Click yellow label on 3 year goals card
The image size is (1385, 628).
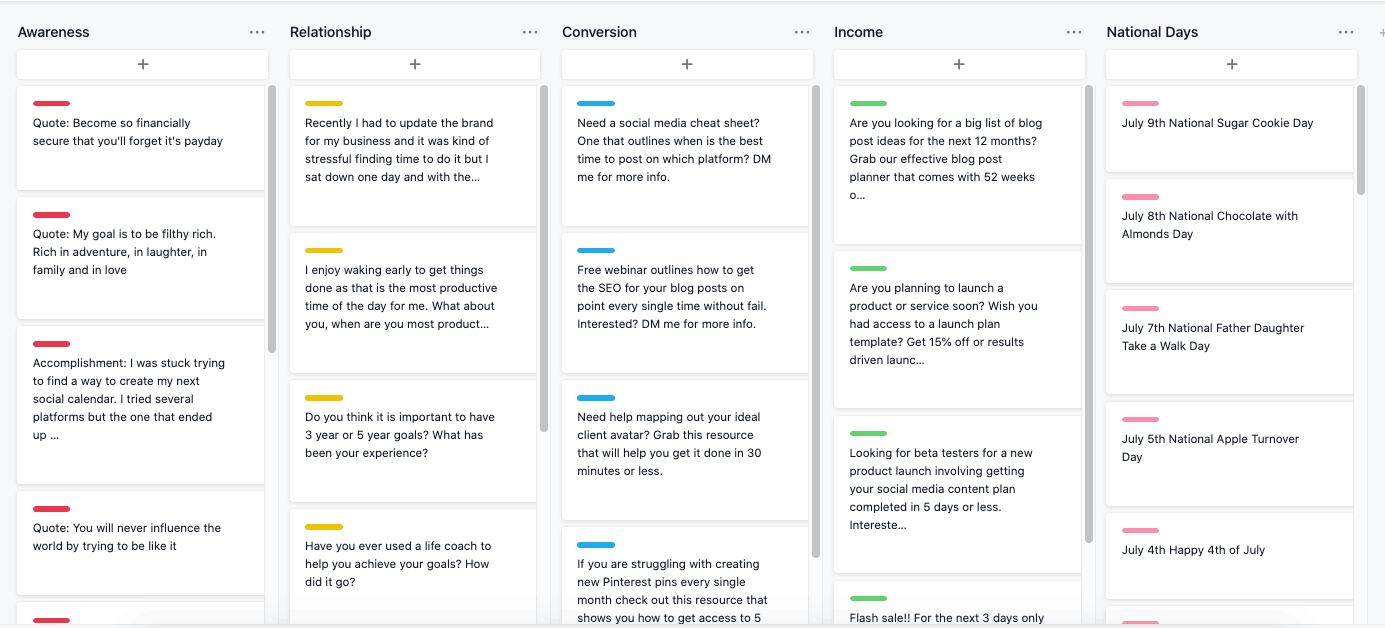324,398
